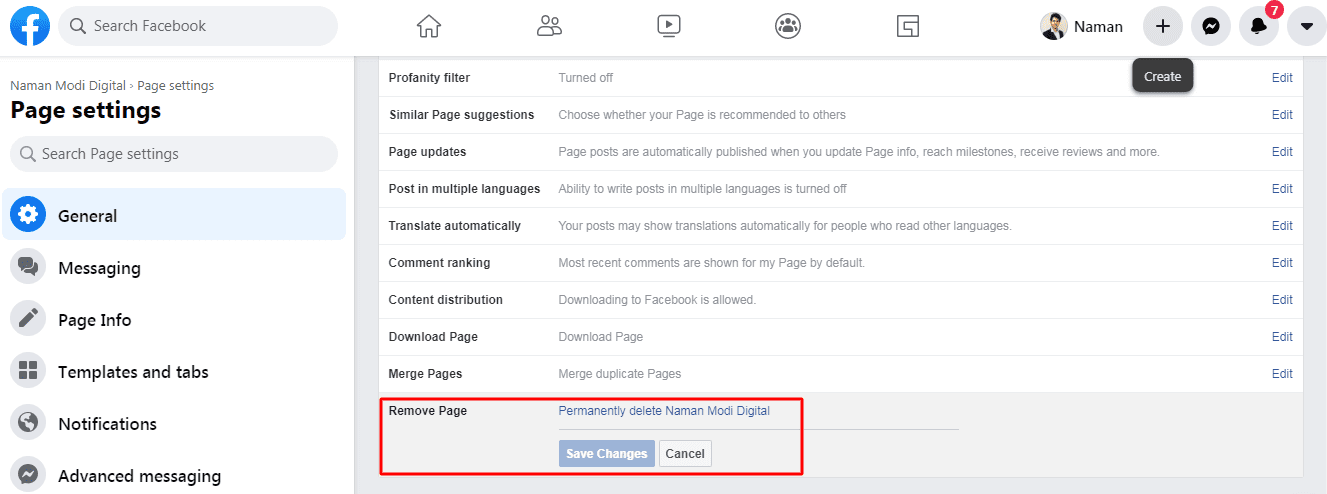Open the Notifications bell icon
This screenshot has width=1327, height=494.
point(1258,26)
